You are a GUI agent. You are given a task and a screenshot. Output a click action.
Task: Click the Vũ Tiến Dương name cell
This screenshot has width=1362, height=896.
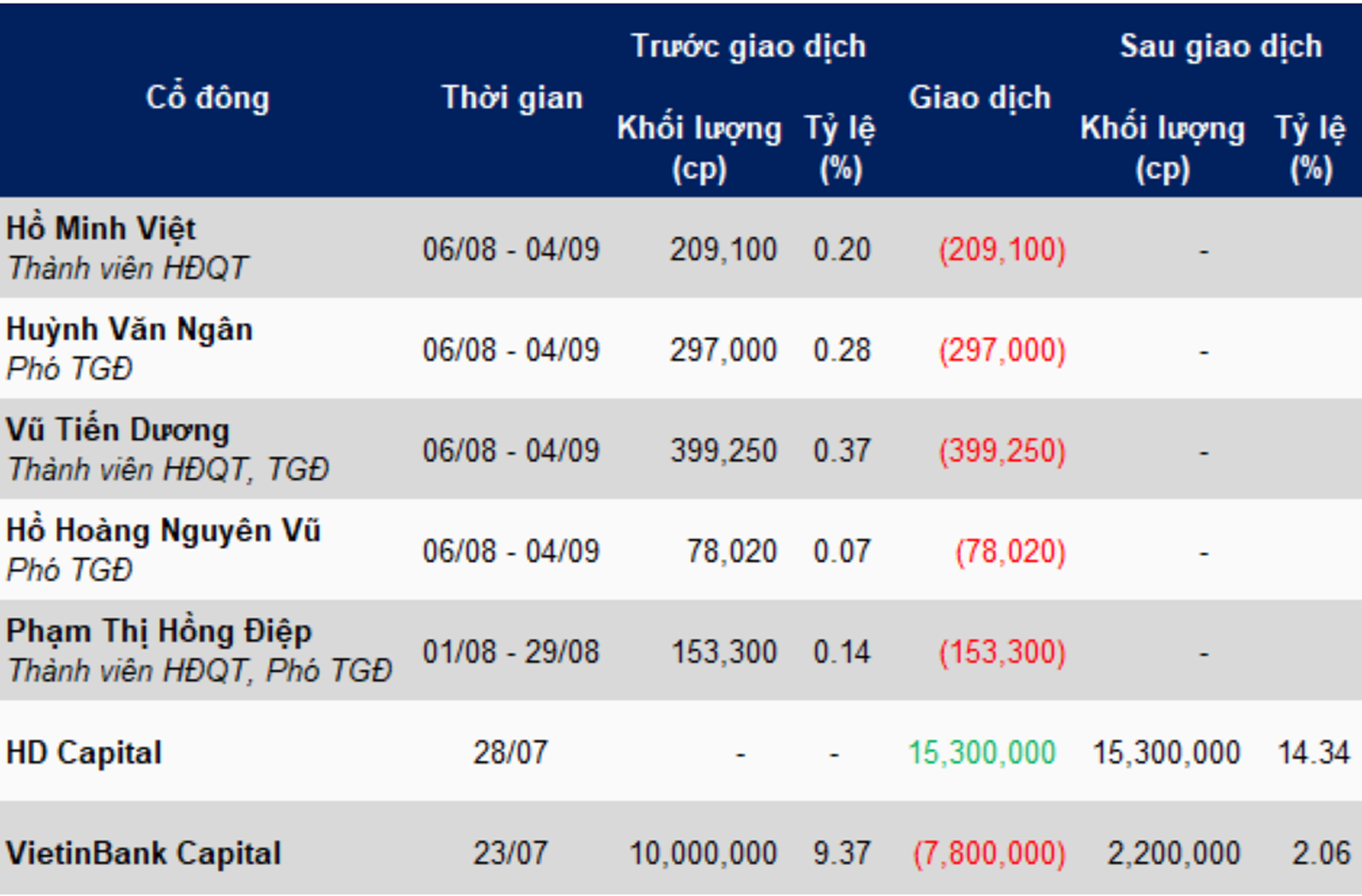[118, 429]
